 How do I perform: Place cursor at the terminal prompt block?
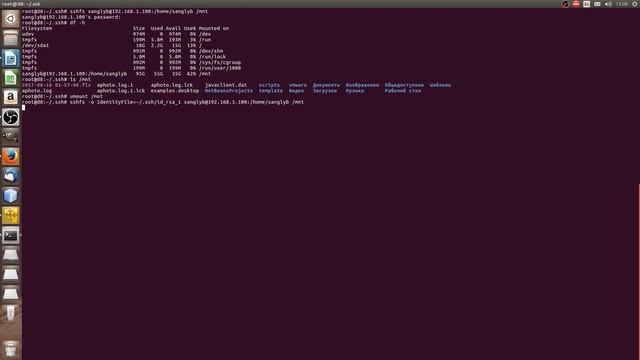(x=23, y=108)
